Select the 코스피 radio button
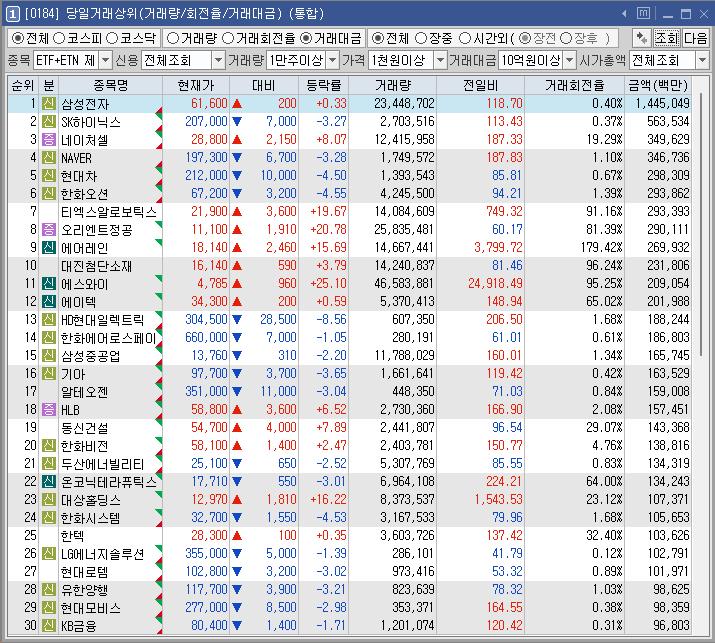The image size is (715, 643). pos(59,38)
